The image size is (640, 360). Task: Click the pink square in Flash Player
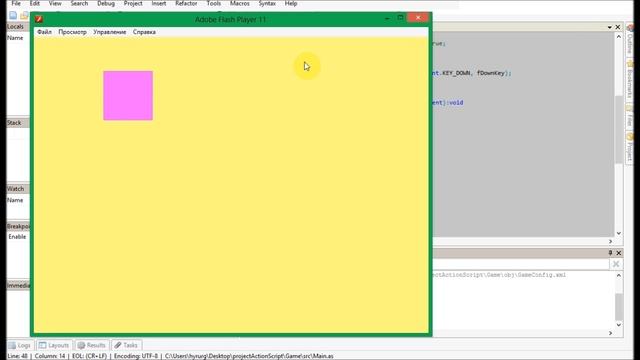(x=128, y=96)
